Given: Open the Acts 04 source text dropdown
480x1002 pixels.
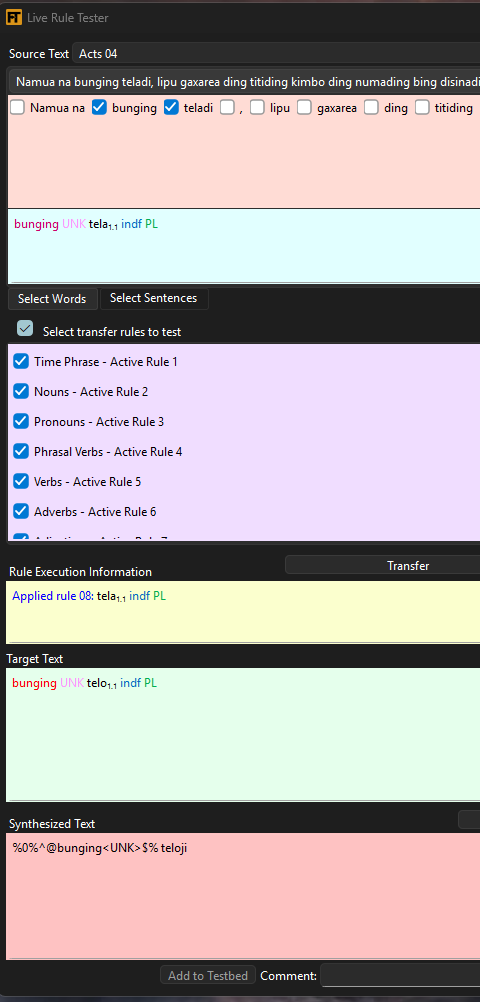Looking at the screenshot, I should click(276, 54).
